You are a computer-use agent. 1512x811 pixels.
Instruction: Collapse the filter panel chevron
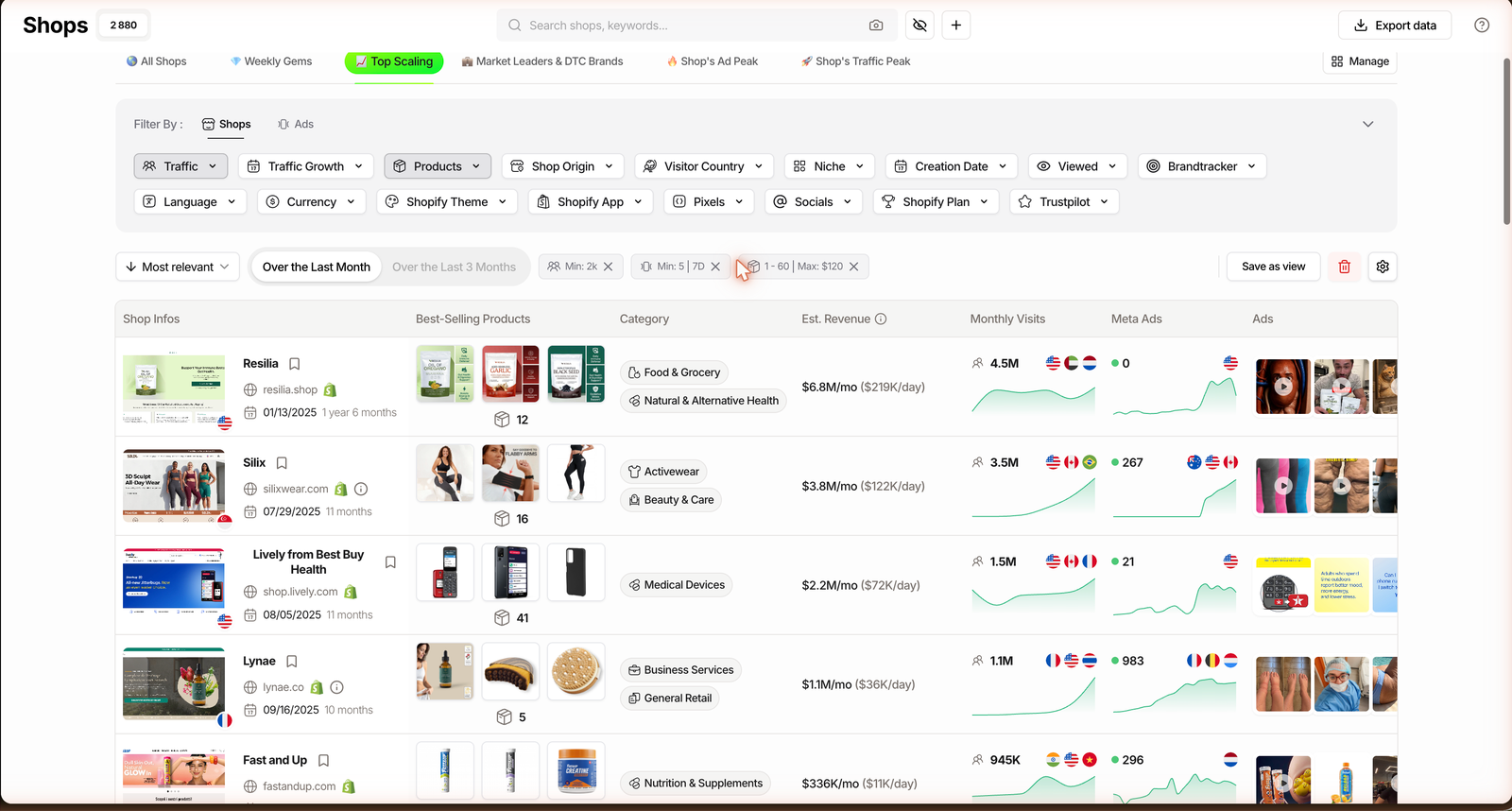point(1367,125)
